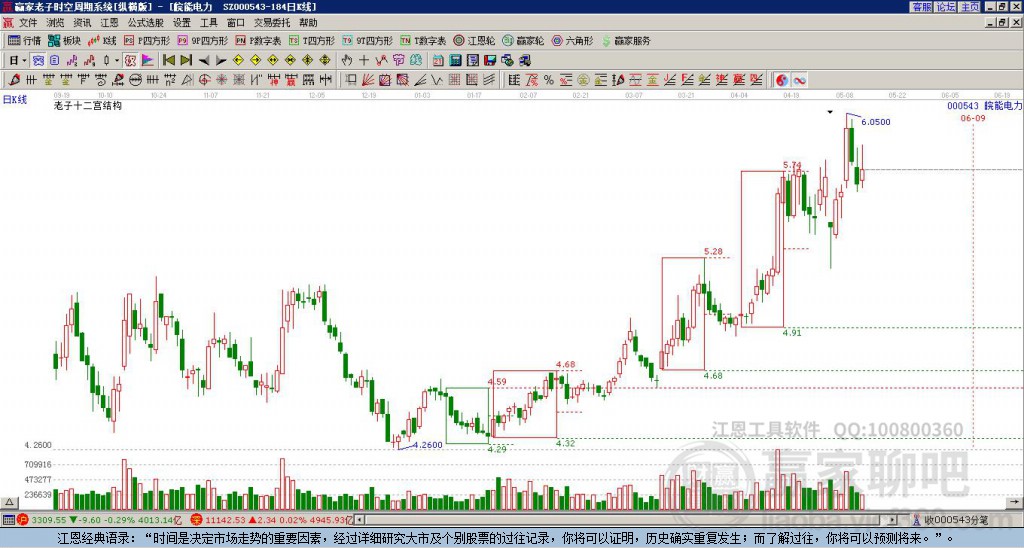Open the 公式选股 menu
This screenshot has height=548, width=1024.
tap(146, 23)
